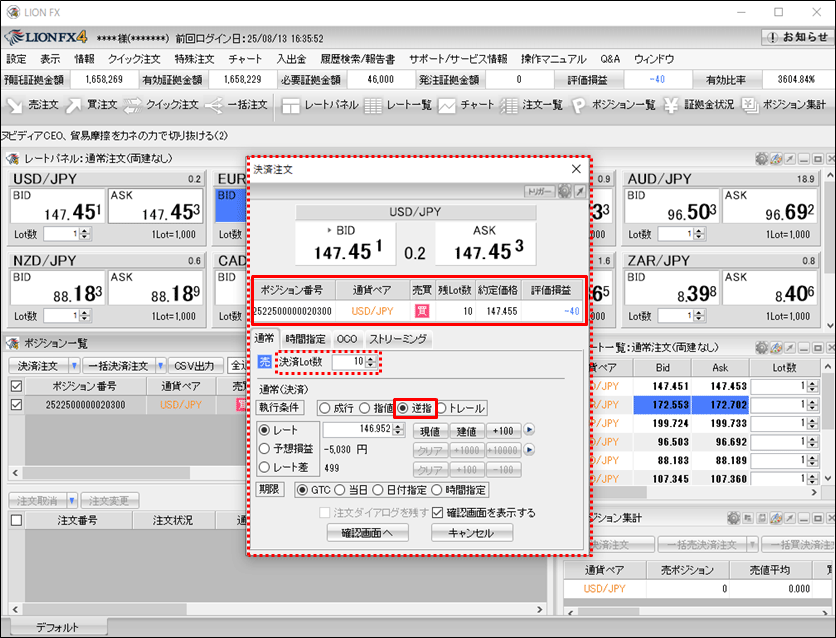This screenshot has width=836, height=638.
Task: Open the レートパネル toolbar item
Action: click(320, 104)
